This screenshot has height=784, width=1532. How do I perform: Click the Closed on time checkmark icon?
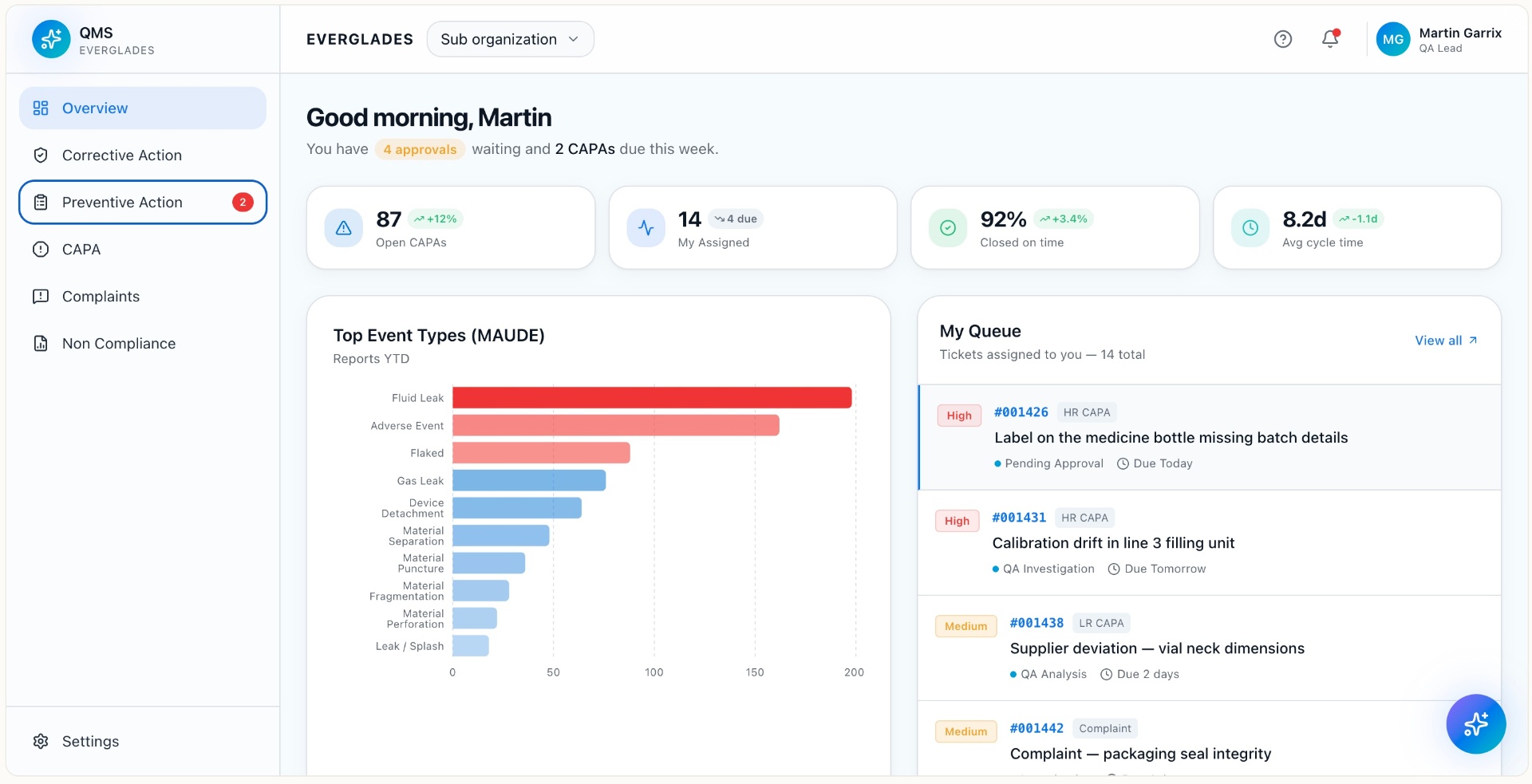tap(948, 228)
